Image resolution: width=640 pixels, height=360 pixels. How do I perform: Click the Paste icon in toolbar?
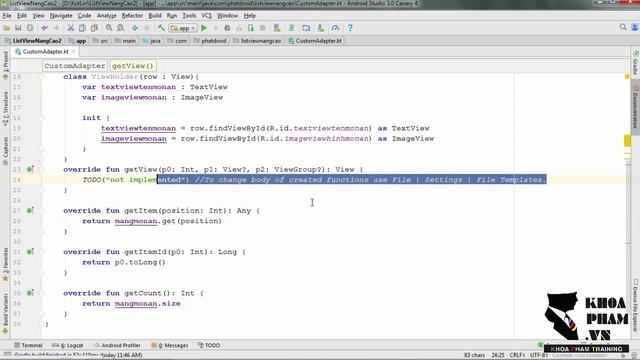94,28
